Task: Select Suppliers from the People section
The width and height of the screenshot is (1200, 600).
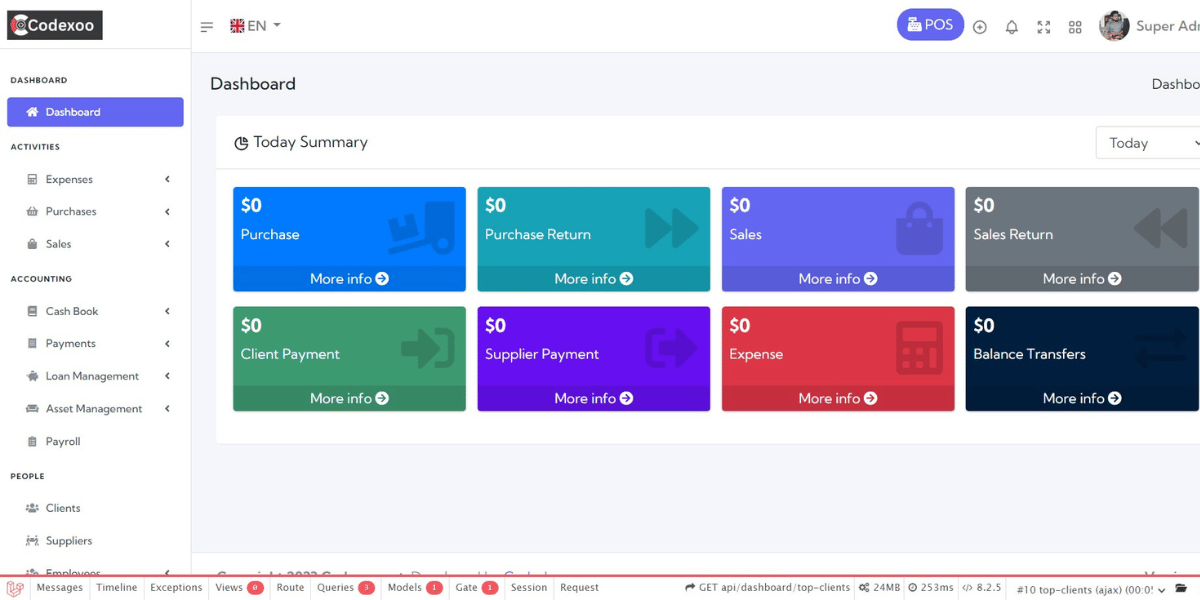Action: click(x=67, y=540)
